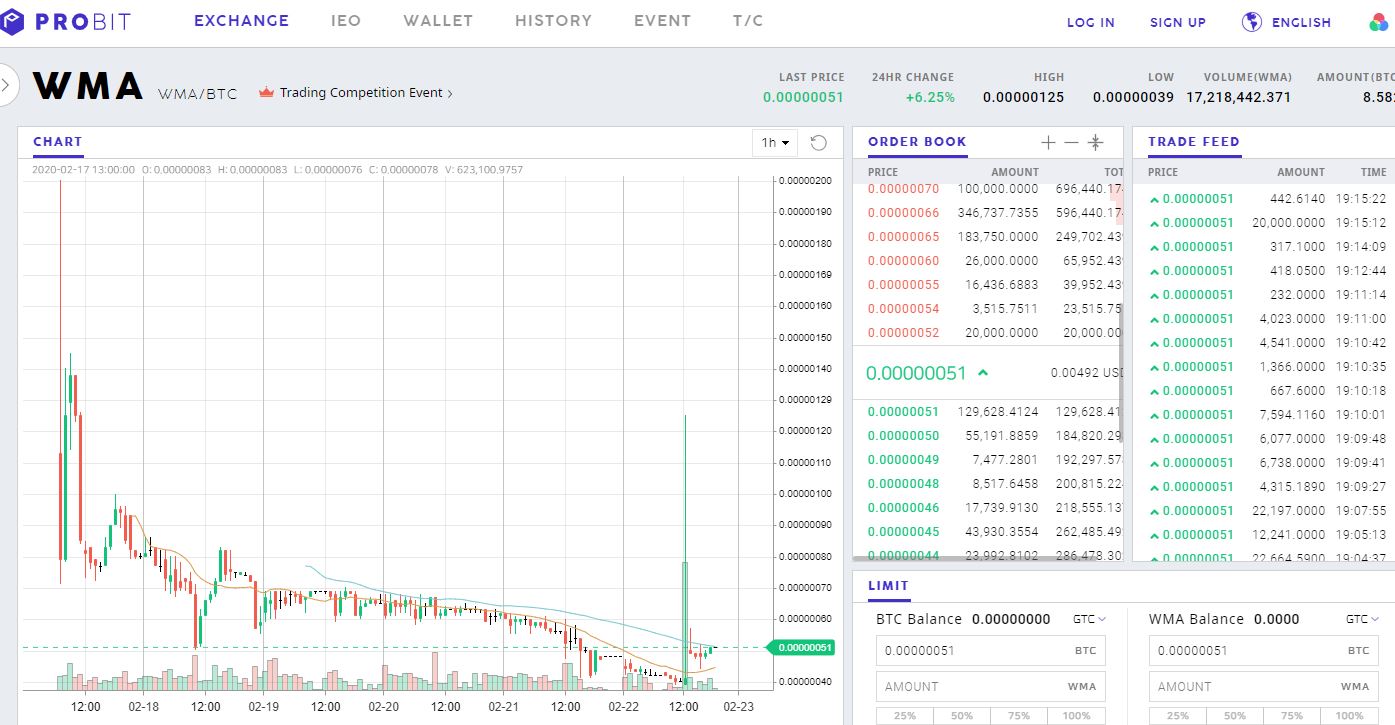The image size is (1395, 725).
Task: Select the LIMIT order tab
Action: coord(888,587)
